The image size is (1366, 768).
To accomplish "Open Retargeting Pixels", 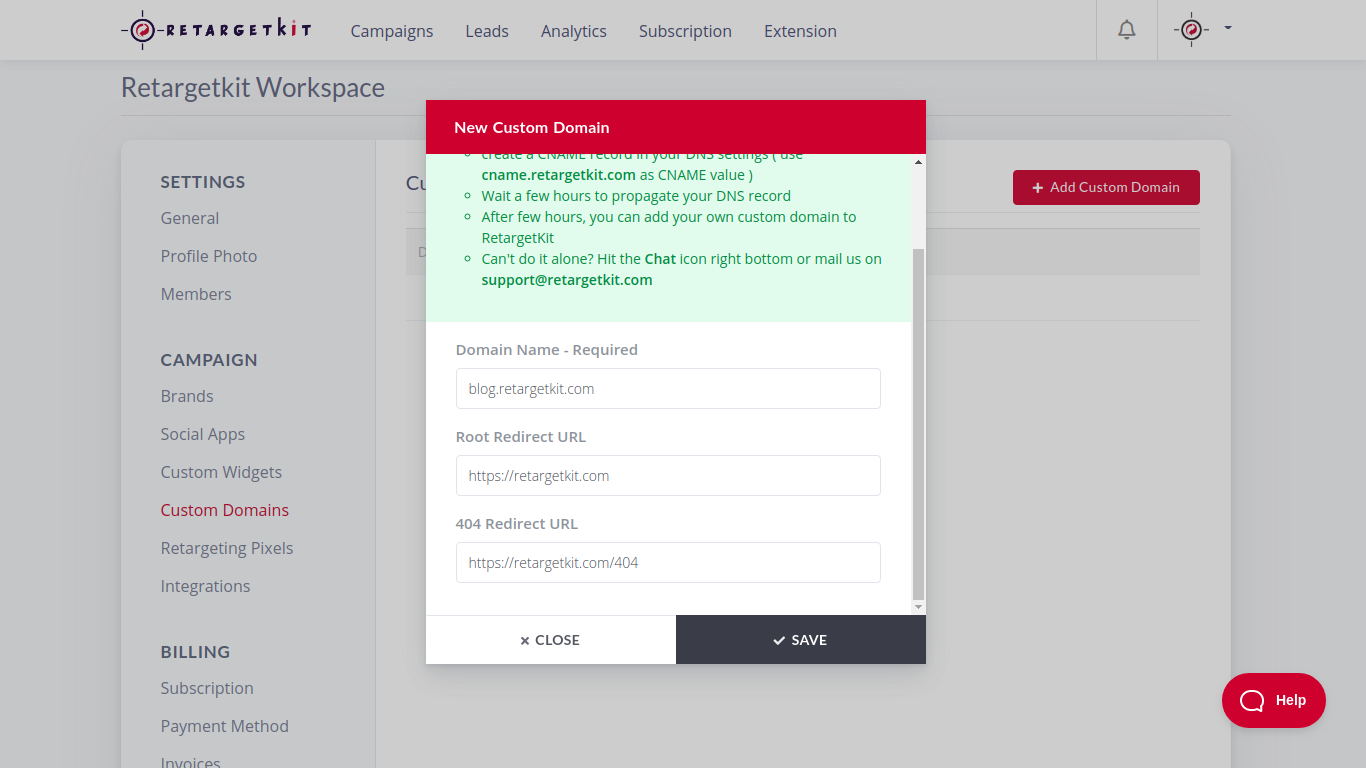I will [x=227, y=548].
